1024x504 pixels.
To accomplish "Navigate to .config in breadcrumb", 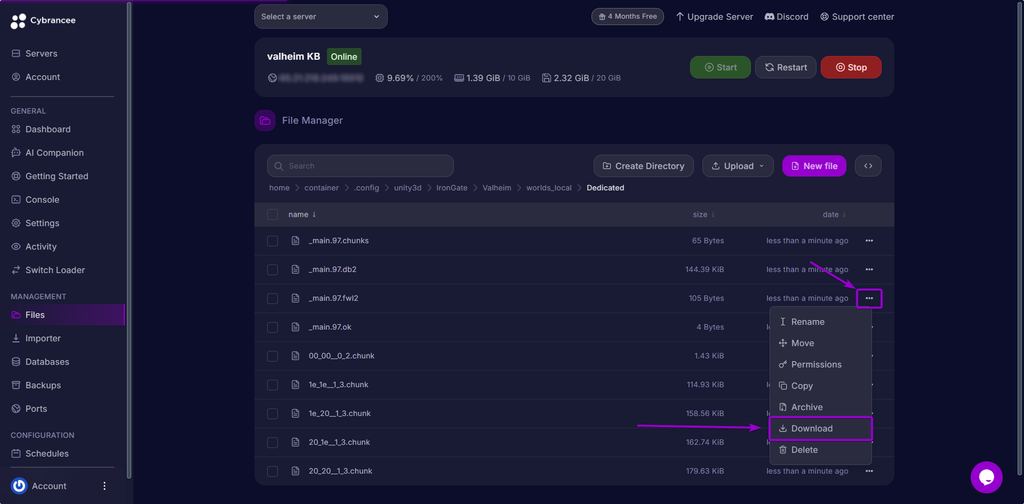I will tap(366, 188).
